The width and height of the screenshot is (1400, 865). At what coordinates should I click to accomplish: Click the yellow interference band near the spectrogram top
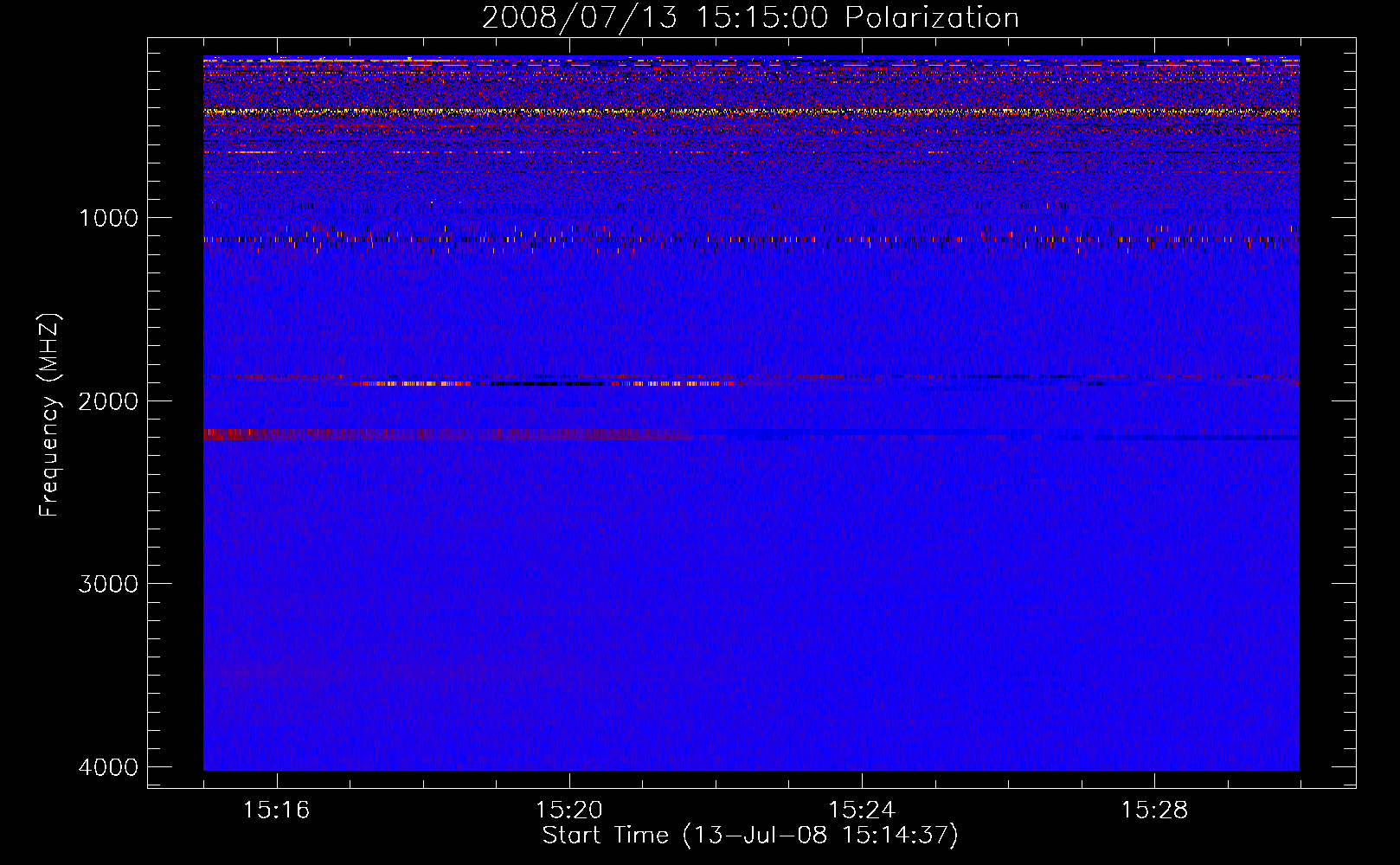pyautogui.click(x=751, y=112)
